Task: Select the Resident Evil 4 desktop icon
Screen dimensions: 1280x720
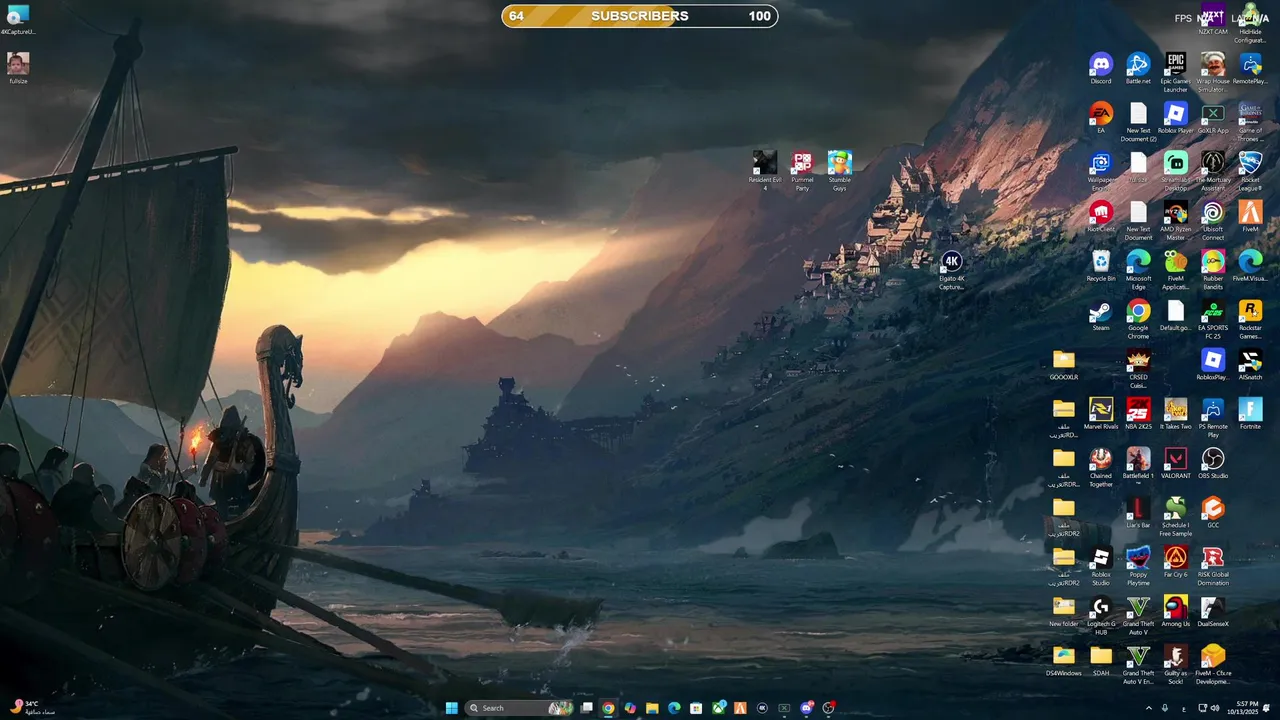Action: click(765, 171)
